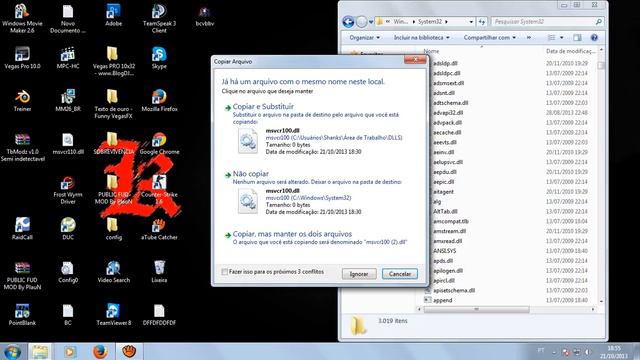Open the MM26_BR desktop icon
640x360 pixels.
pyautogui.click(x=68, y=100)
